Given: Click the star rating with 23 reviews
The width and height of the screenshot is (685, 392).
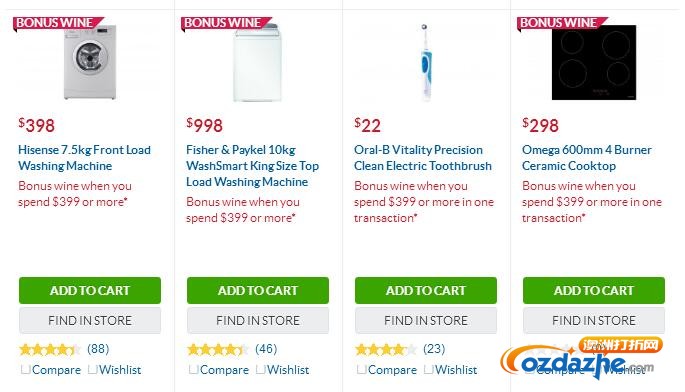Looking at the screenshot, I should 386,349.
